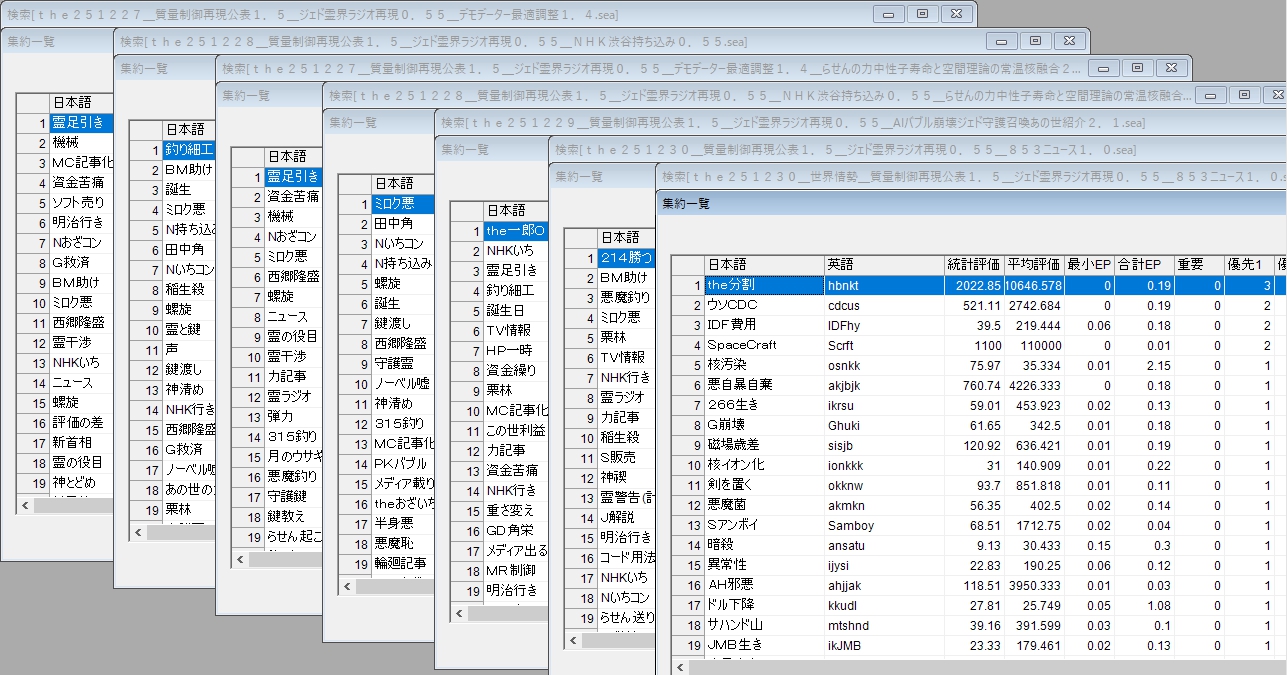Select the 214勝つ highlighted row

coord(626,258)
